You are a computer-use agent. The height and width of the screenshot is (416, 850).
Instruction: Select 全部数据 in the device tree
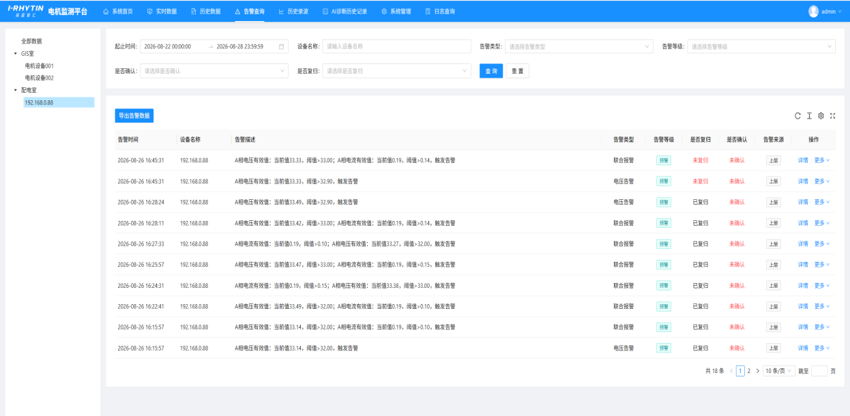pos(31,41)
